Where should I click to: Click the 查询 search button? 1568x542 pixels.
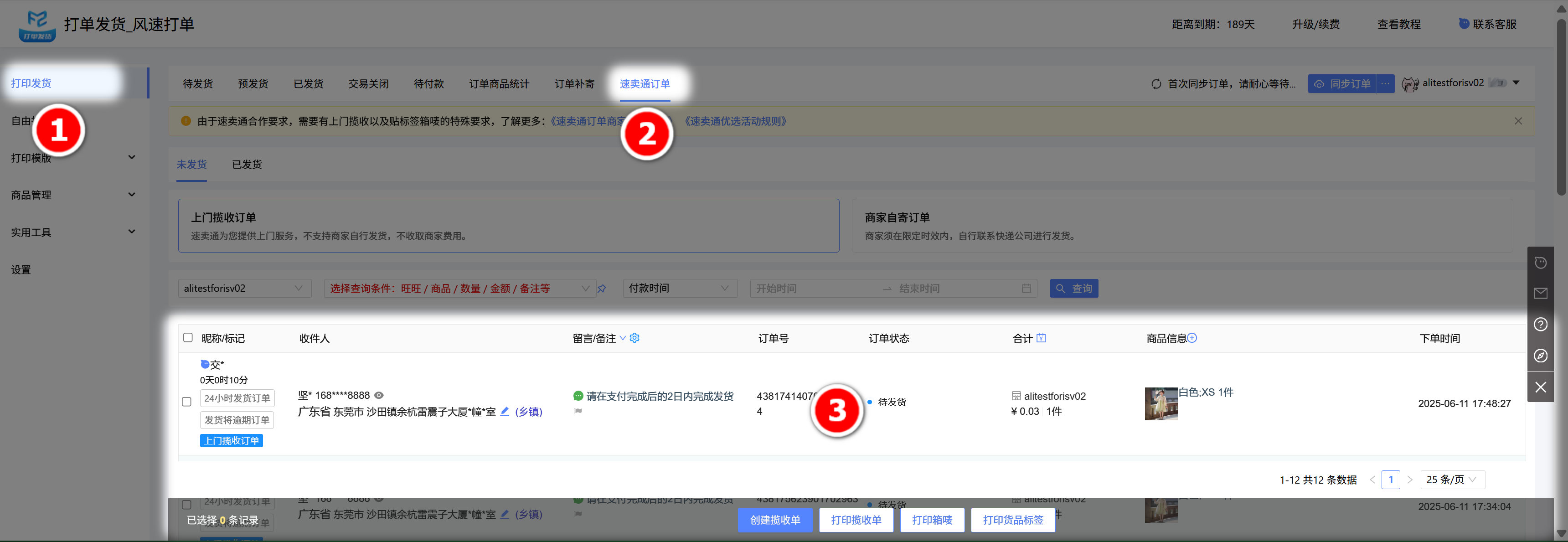pos(1074,289)
